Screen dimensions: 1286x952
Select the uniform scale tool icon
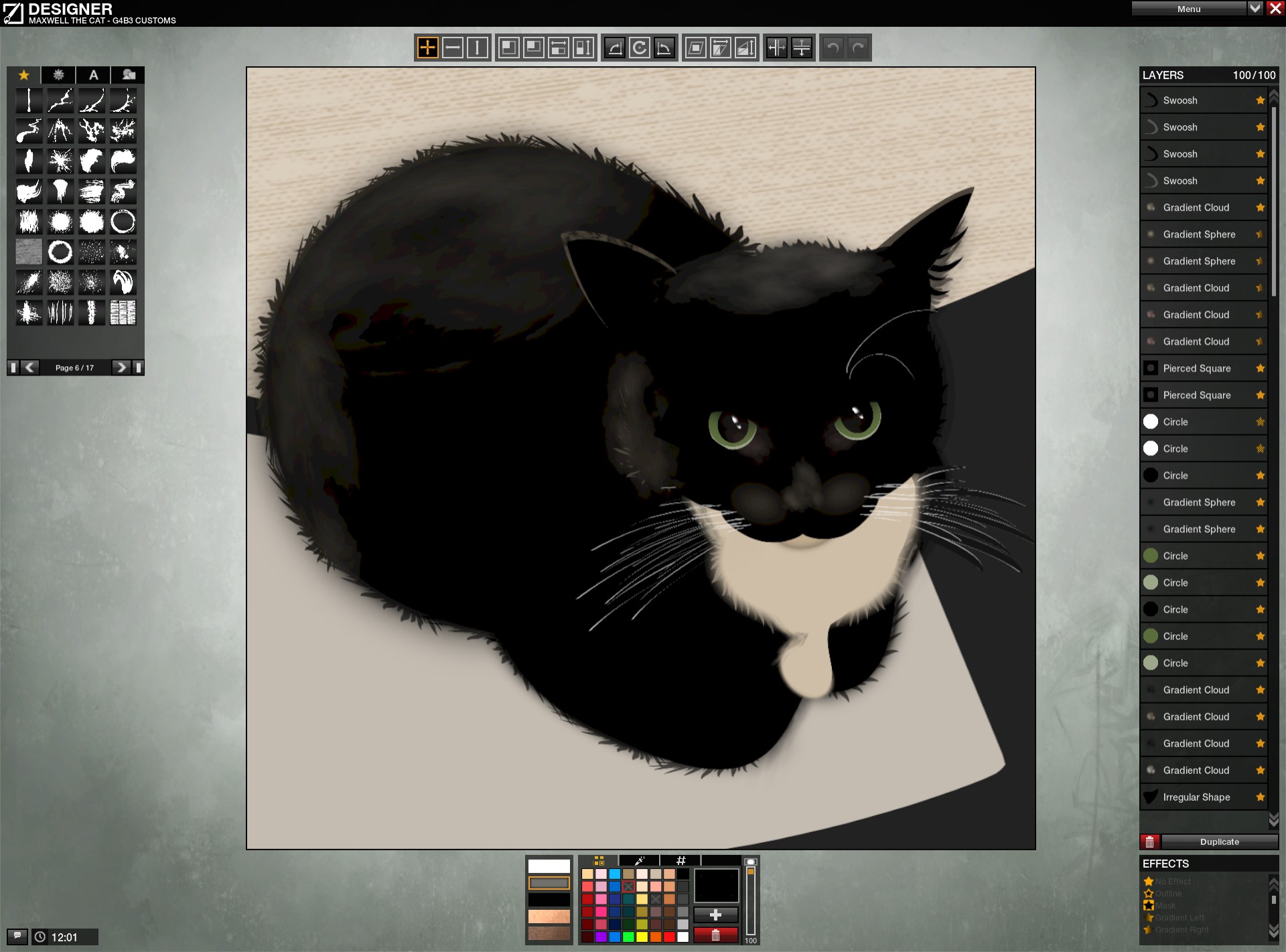click(509, 48)
